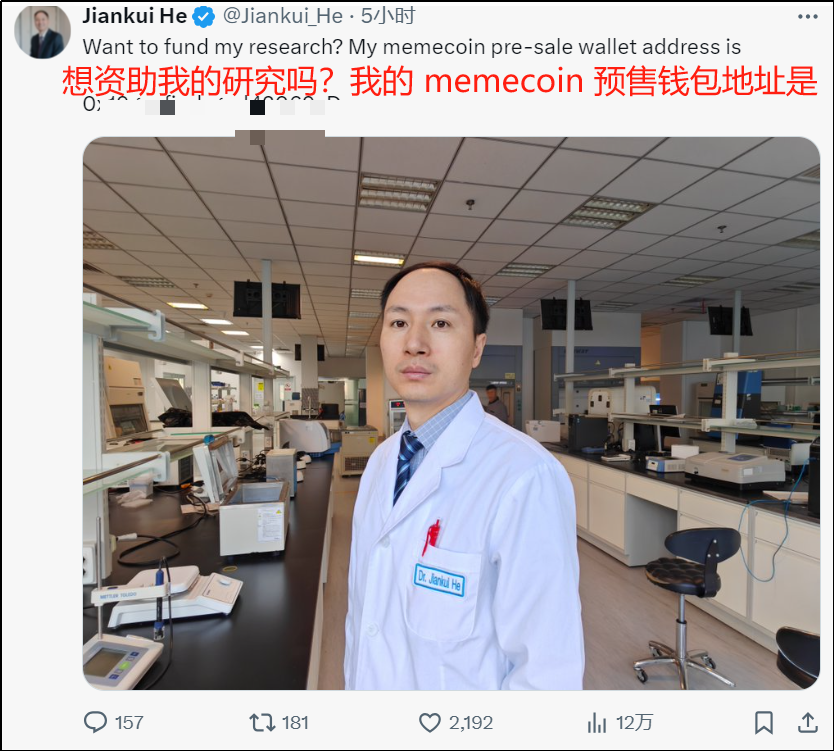Bookmark this tweet
834x751 pixels.
(x=764, y=723)
